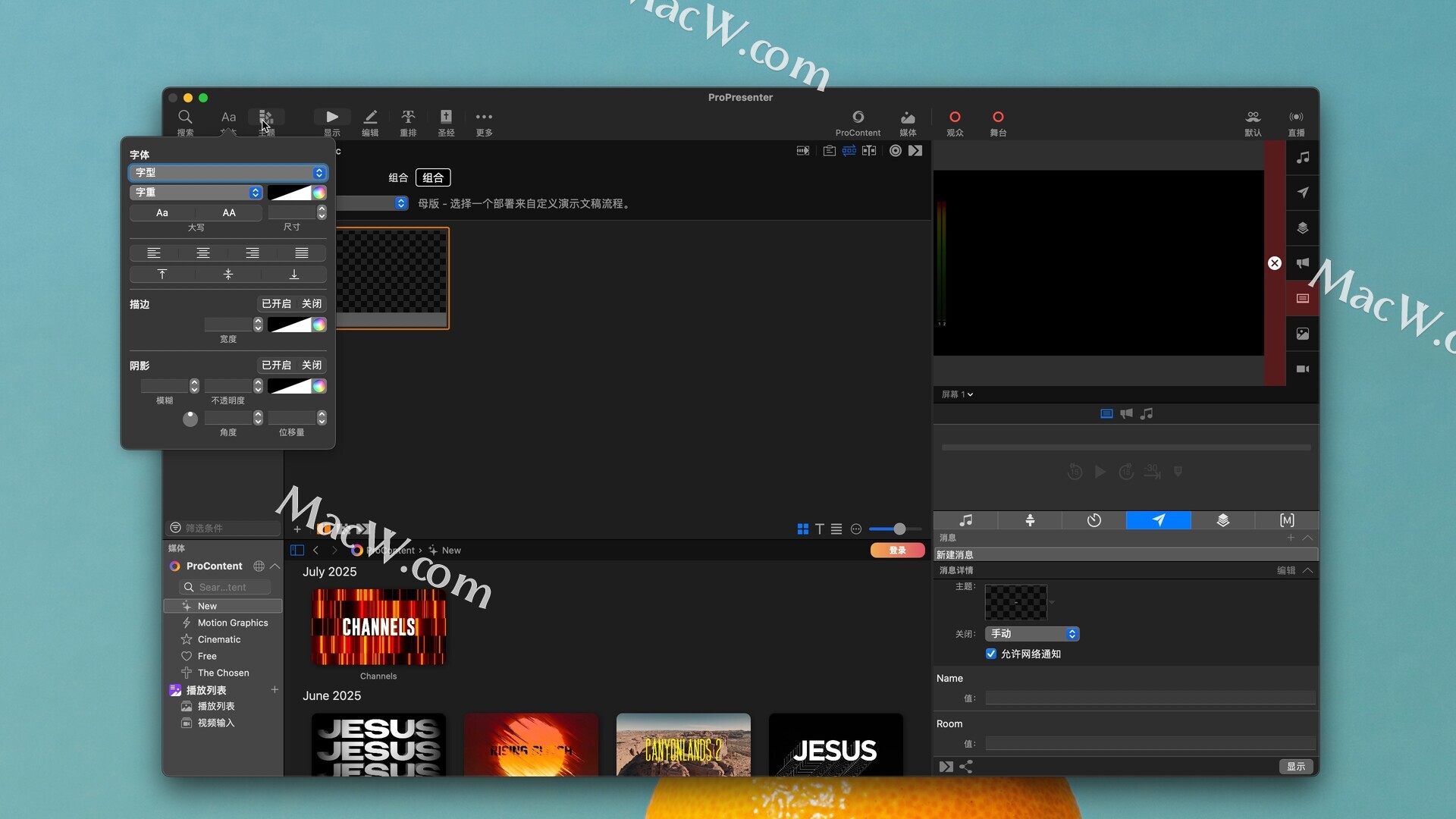Image resolution: width=1456 pixels, height=819 pixels.
Task: Align text left
Action: coord(154,253)
